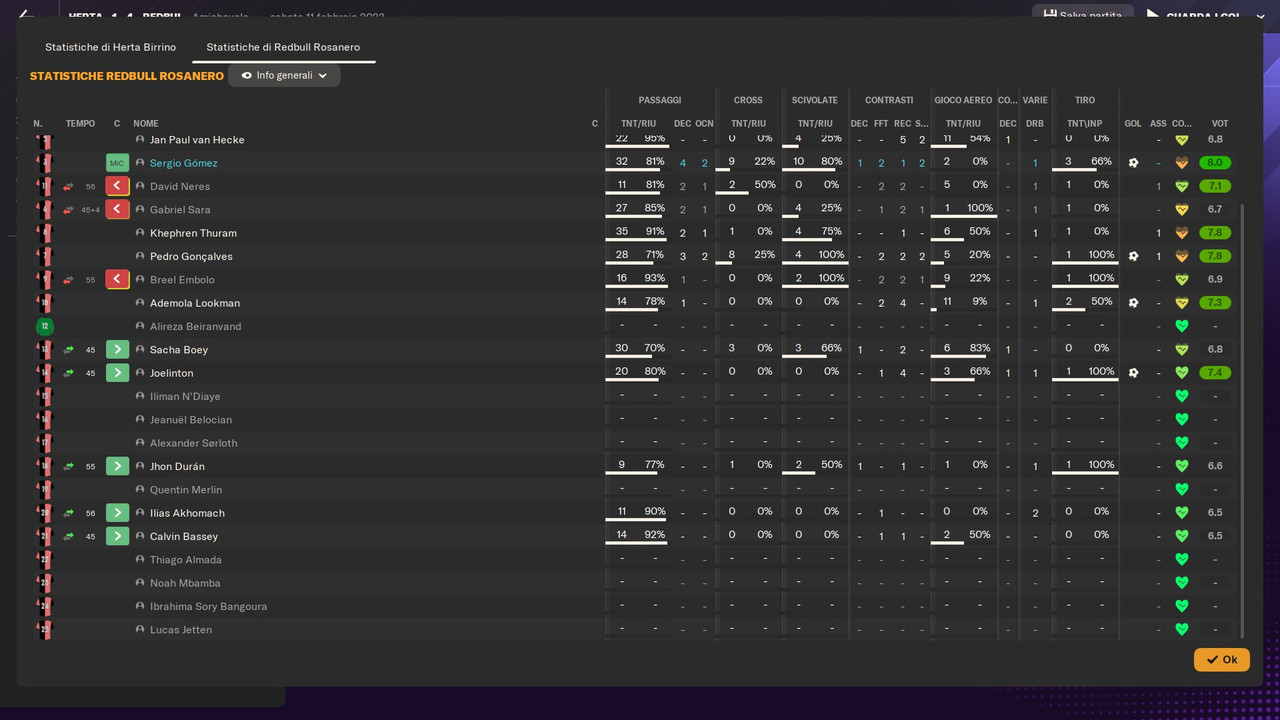The height and width of the screenshot is (720, 1280).
Task: Sort by NOME column header
Action: coord(146,124)
